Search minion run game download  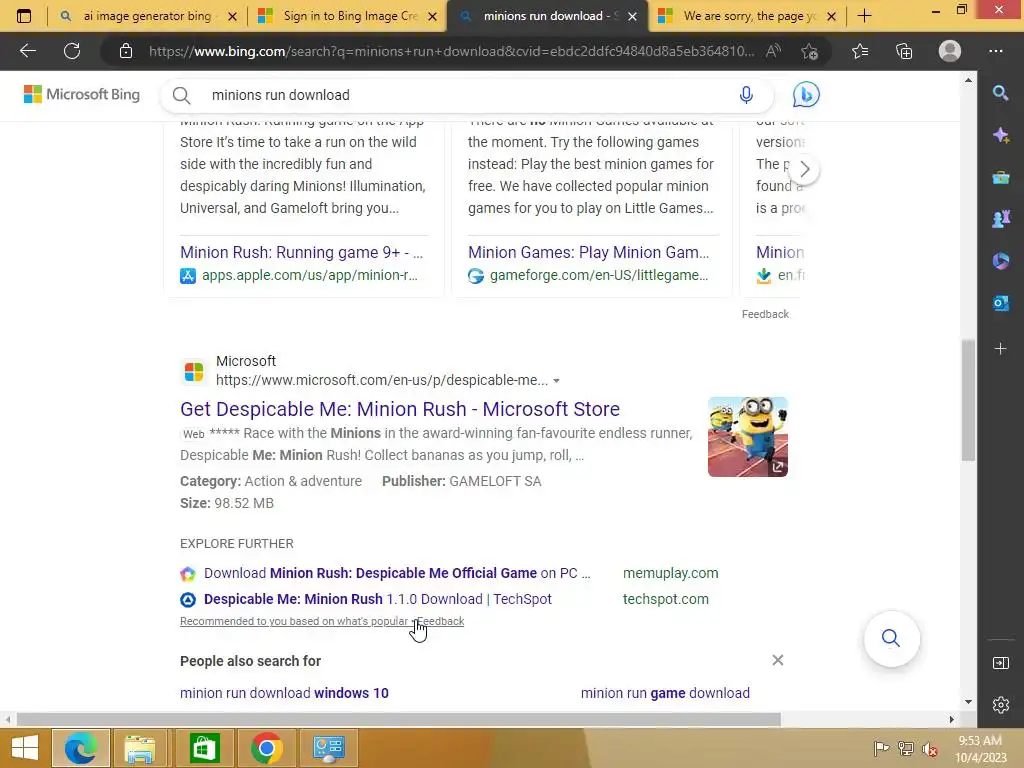click(x=665, y=693)
